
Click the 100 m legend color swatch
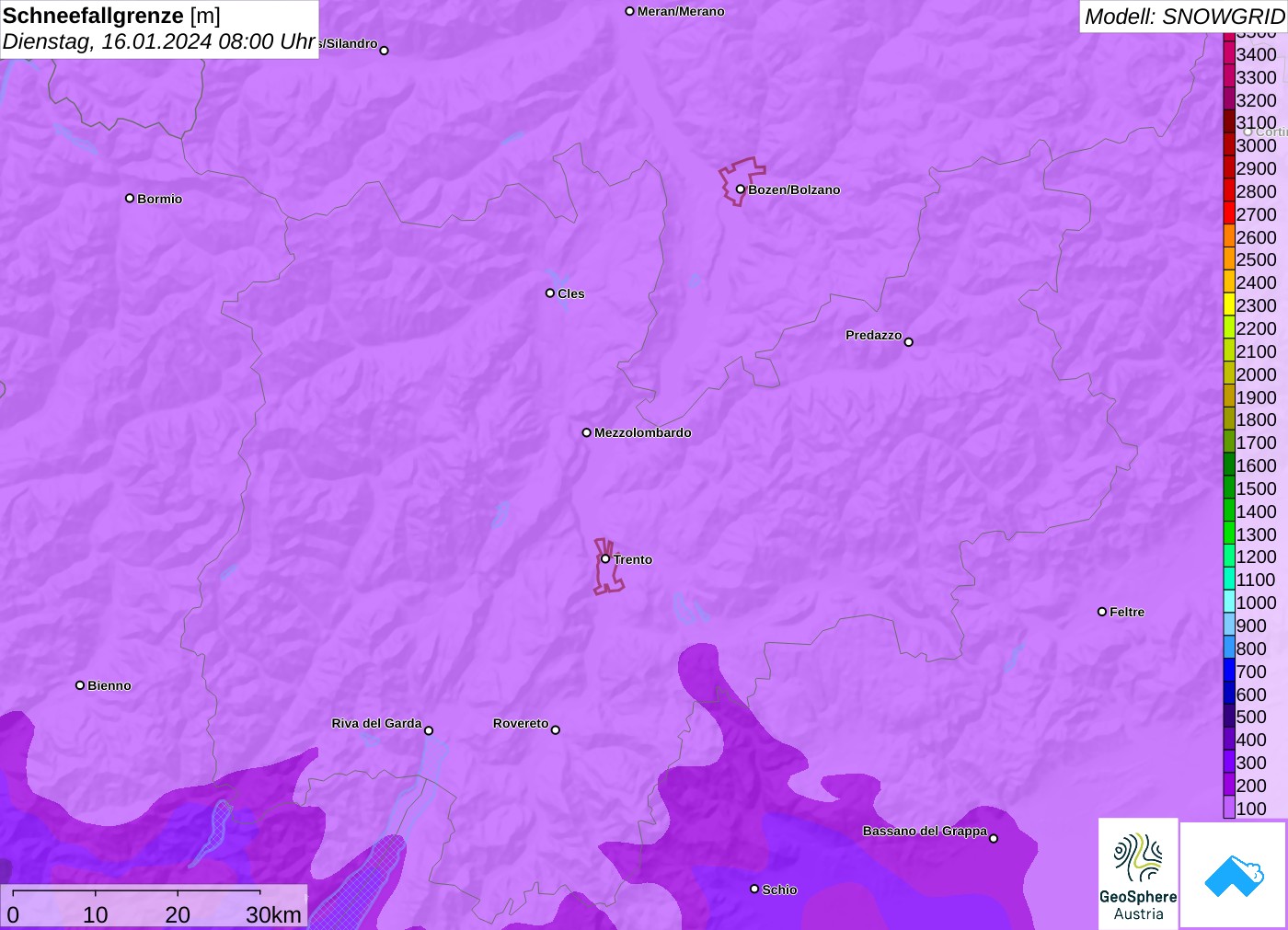click(1229, 808)
